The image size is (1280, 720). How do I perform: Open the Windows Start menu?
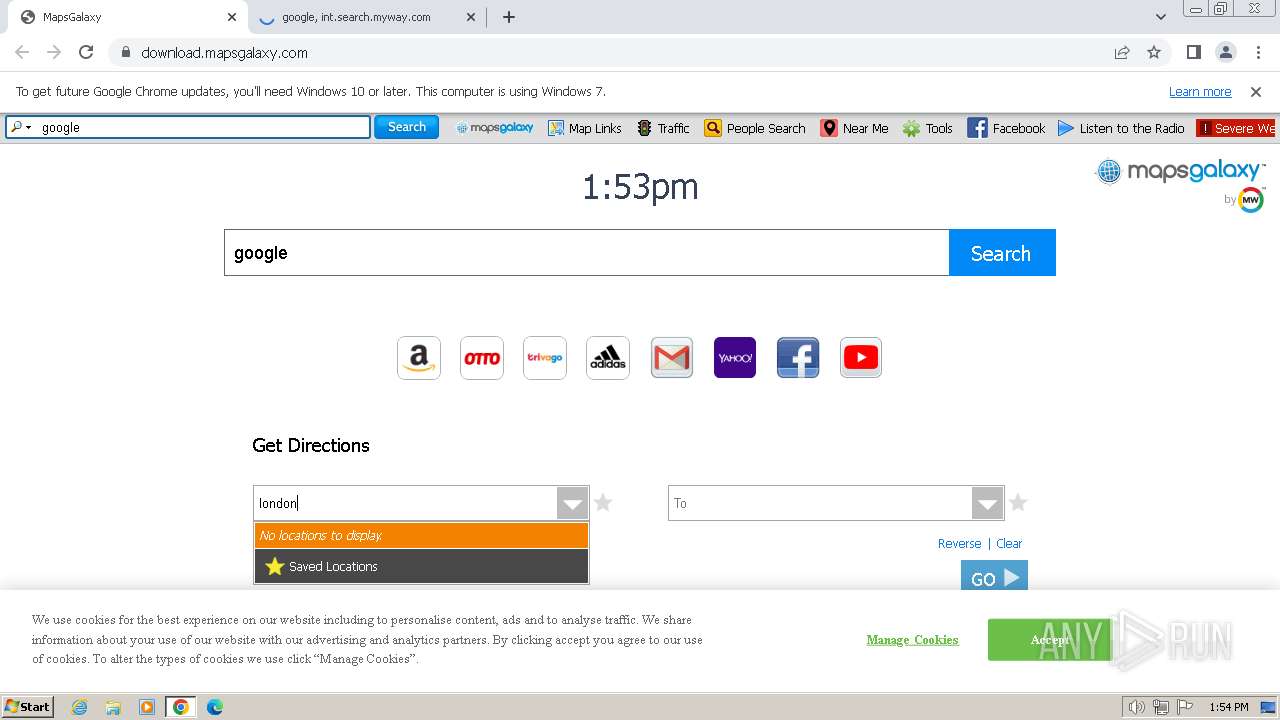[28, 706]
